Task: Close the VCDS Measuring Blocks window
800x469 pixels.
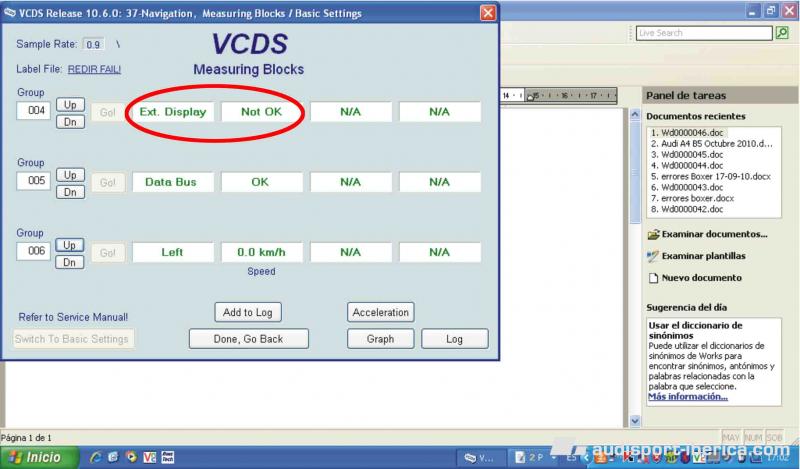Action: (x=488, y=13)
